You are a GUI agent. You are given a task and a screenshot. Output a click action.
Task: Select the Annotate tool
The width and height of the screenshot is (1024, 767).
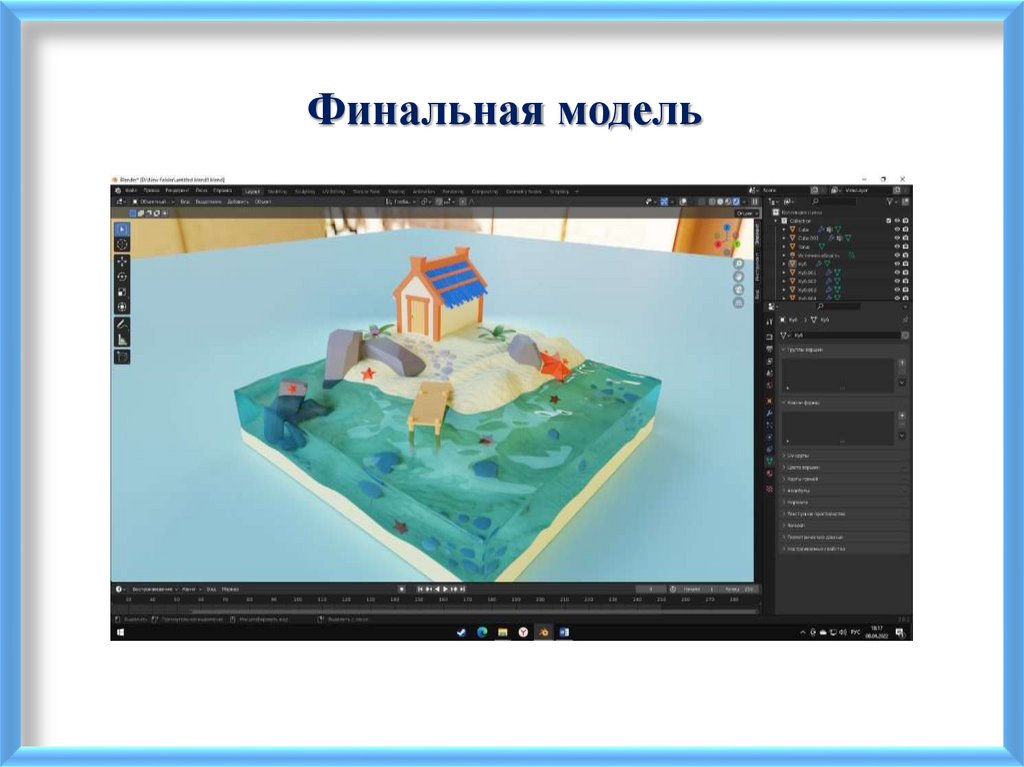121,324
